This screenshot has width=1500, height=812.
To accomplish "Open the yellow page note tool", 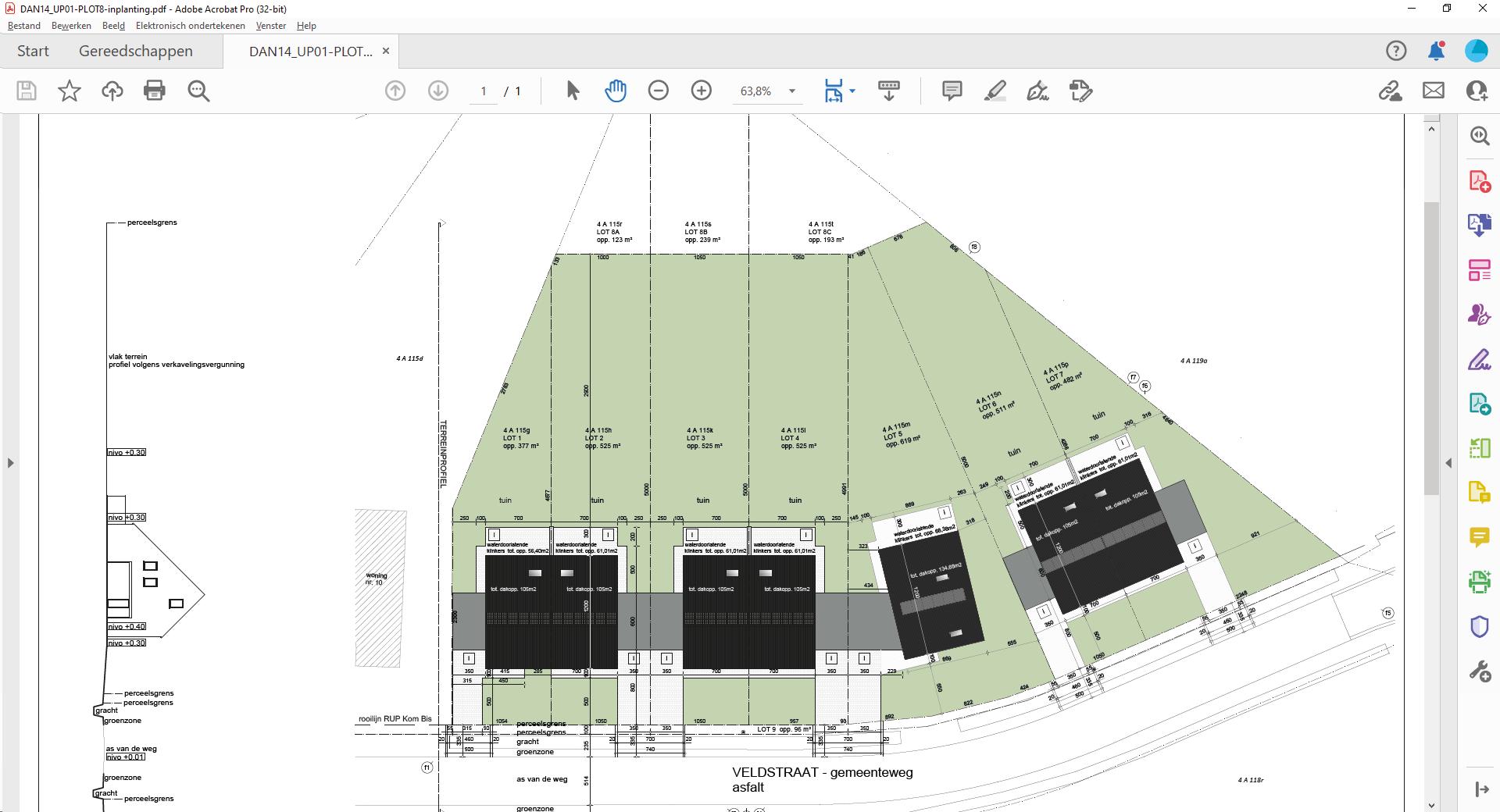I will coord(1479,493).
